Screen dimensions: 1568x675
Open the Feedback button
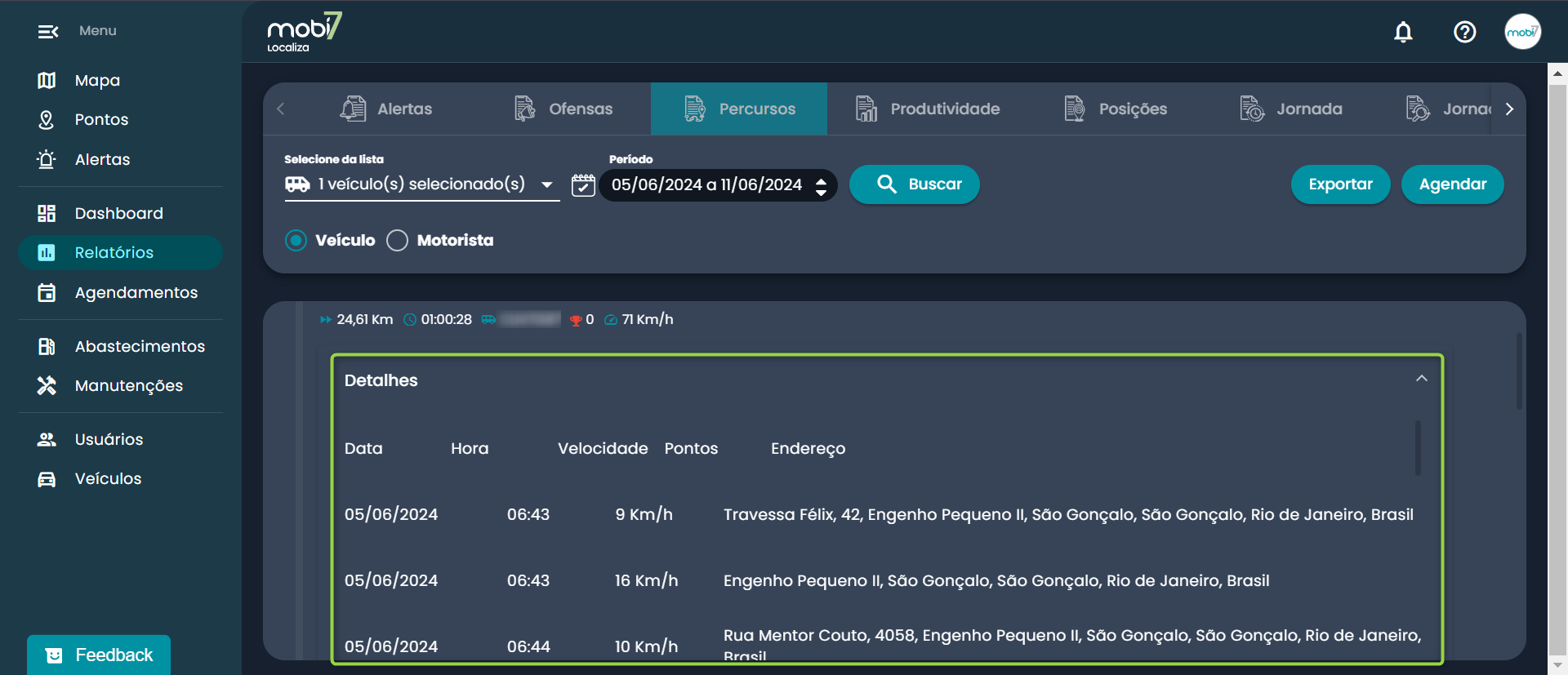99,655
